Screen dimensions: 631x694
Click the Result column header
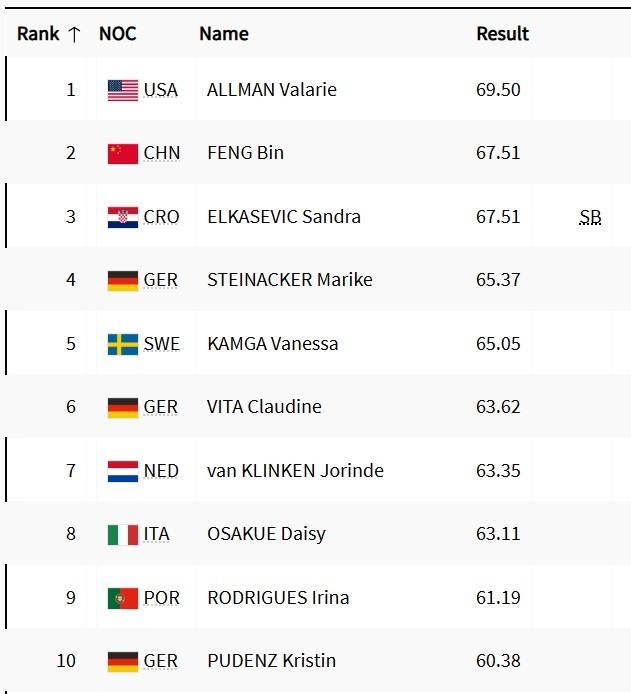coord(502,34)
